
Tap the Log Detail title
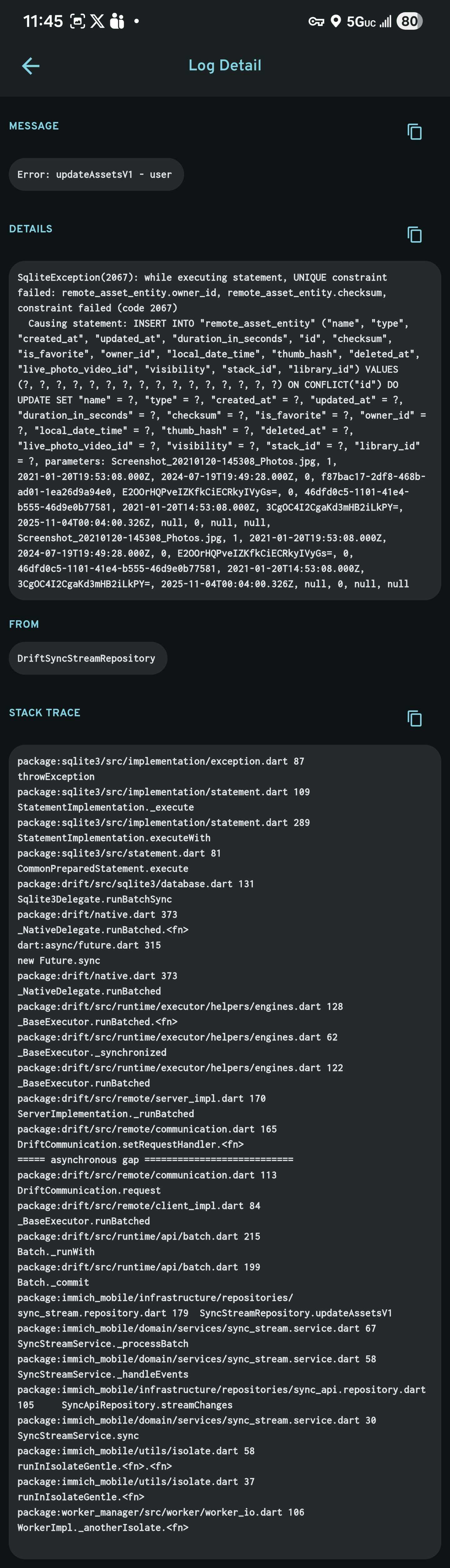pos(225,65)
